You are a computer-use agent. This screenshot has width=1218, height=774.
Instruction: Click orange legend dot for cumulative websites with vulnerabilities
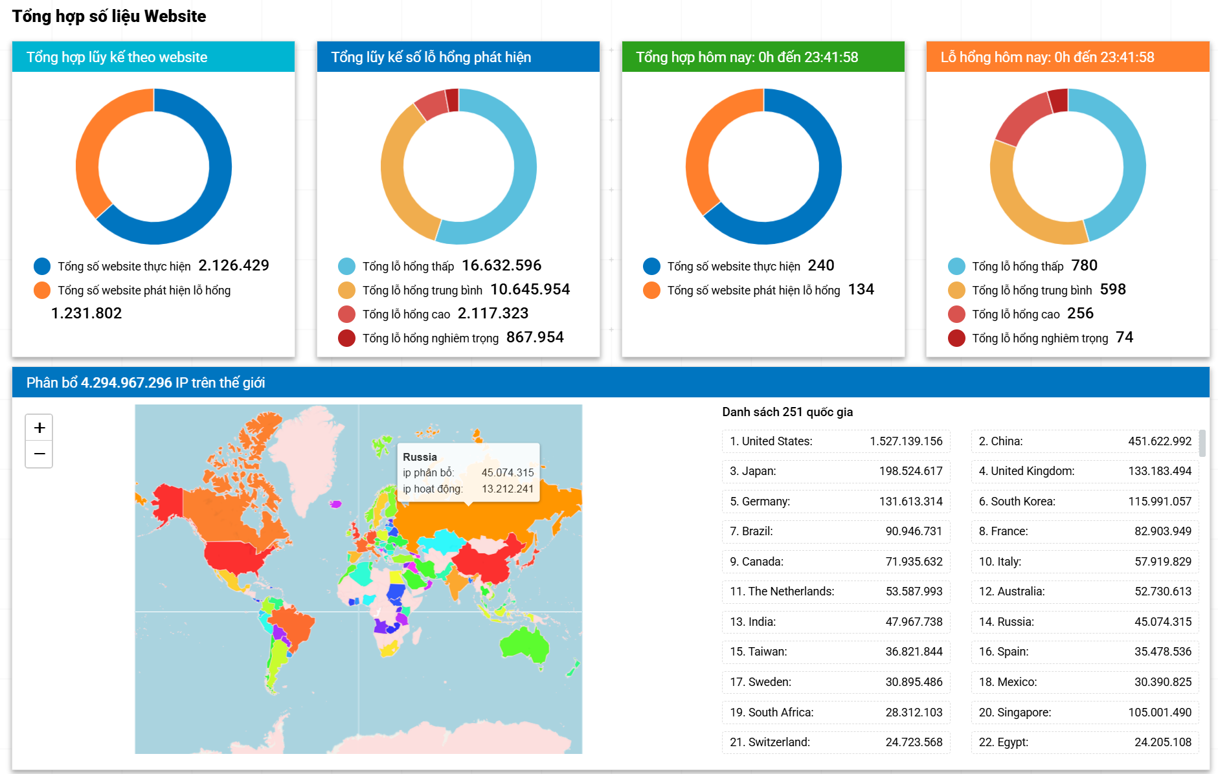click(x=42, y=290)
